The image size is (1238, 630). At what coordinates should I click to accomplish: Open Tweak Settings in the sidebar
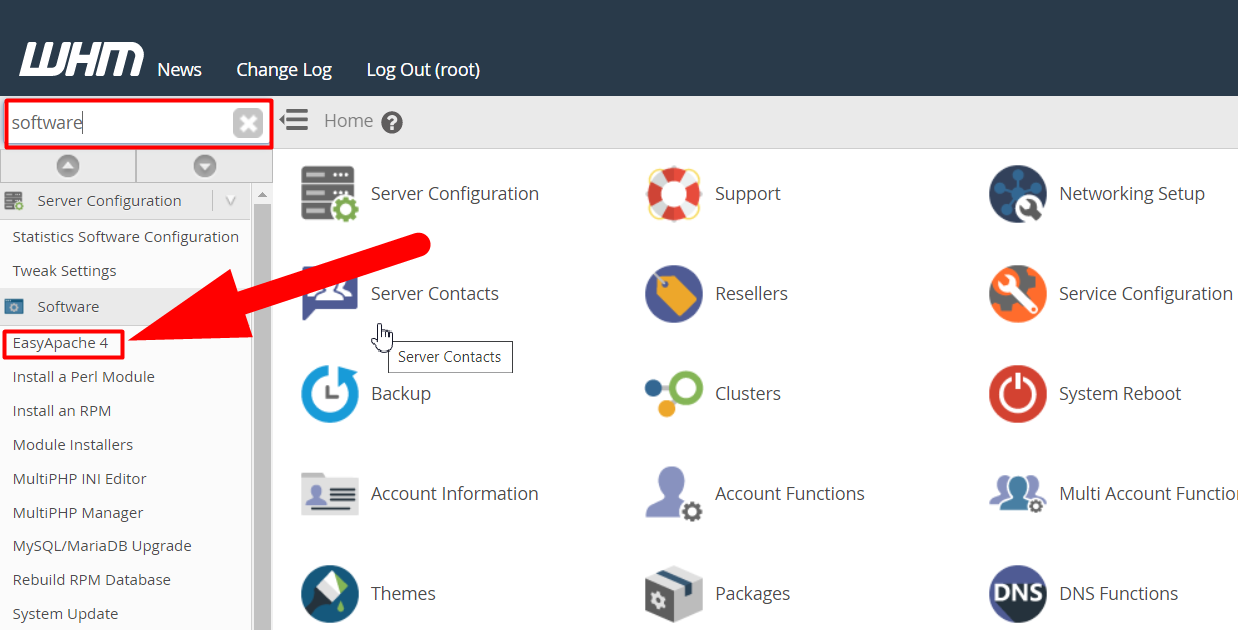tap(64, 271)
